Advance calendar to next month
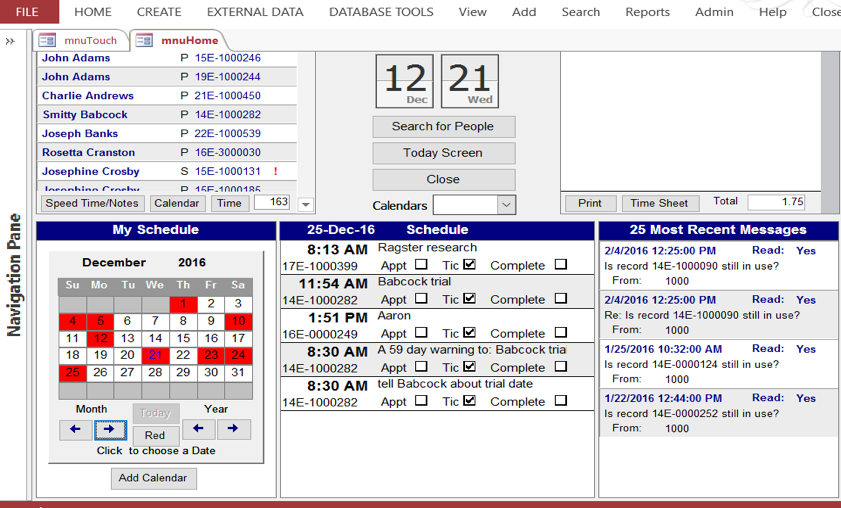 point(110,429)
